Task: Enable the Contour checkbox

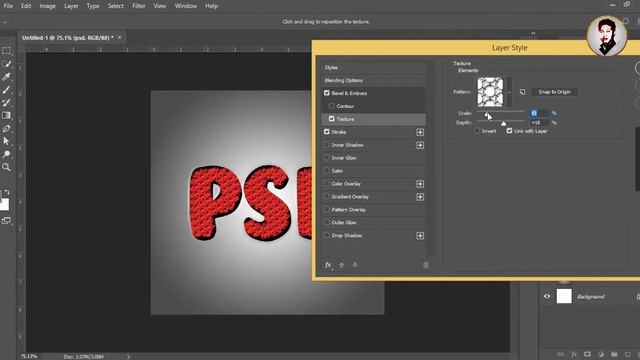Action: click(332, 106)
